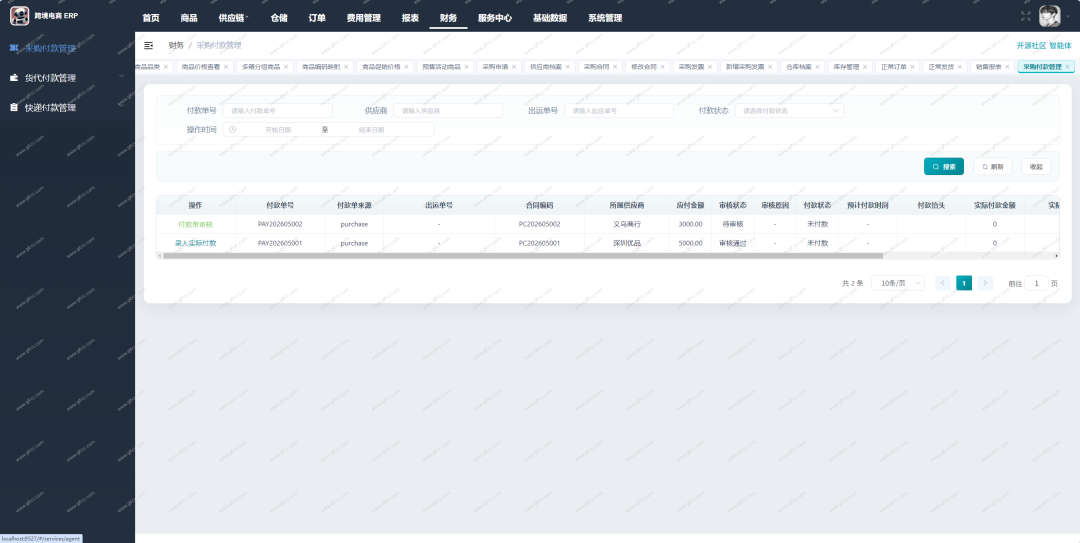Open the 首页 top menu
Screen dimensions: 1080x543
tap(150, 18)
